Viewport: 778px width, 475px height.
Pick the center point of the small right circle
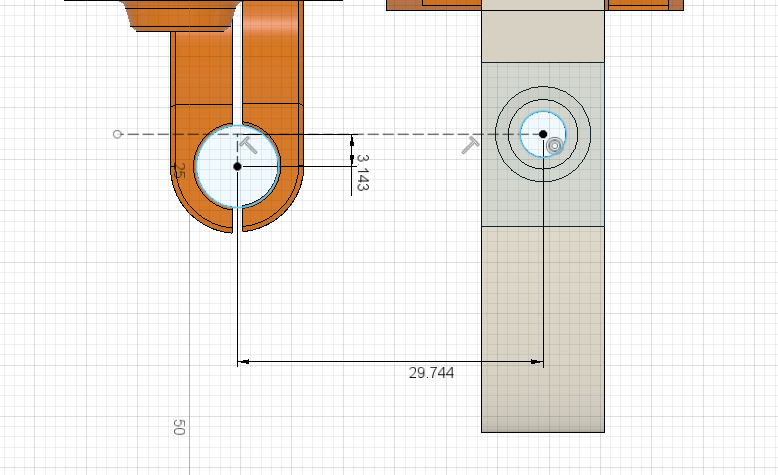tap(543, 134)
